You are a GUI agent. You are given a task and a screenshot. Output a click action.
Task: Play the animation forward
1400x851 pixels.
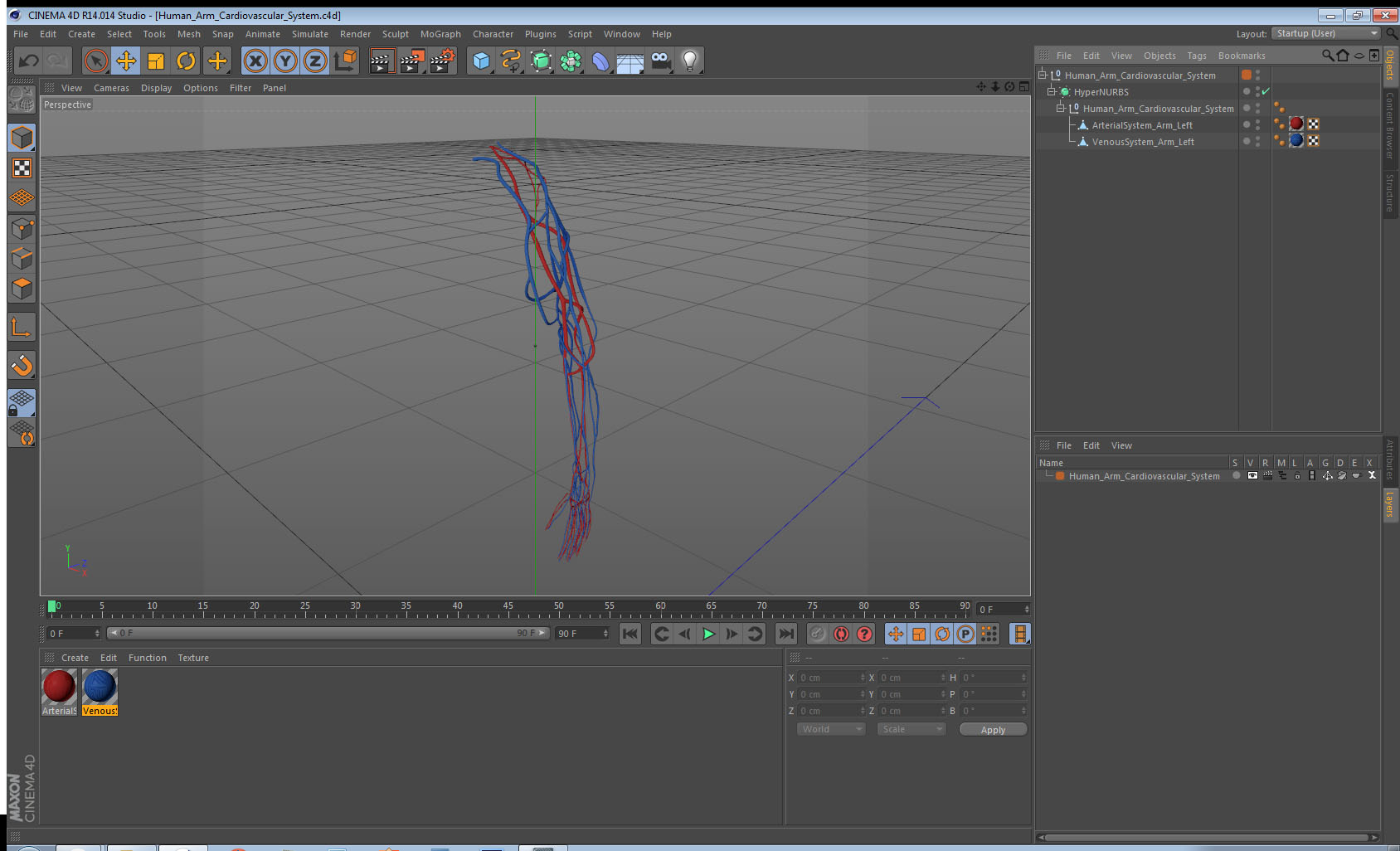point(708,634)
